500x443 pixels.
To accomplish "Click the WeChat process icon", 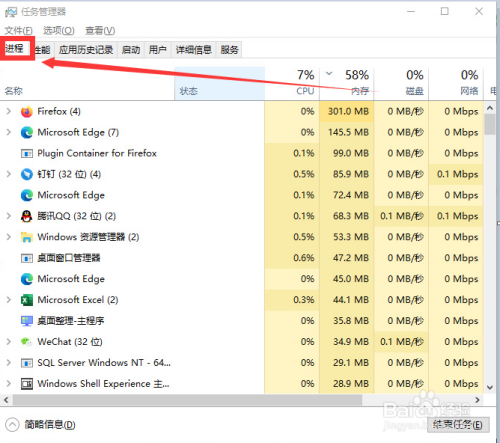I will click(x=27, y=342).
